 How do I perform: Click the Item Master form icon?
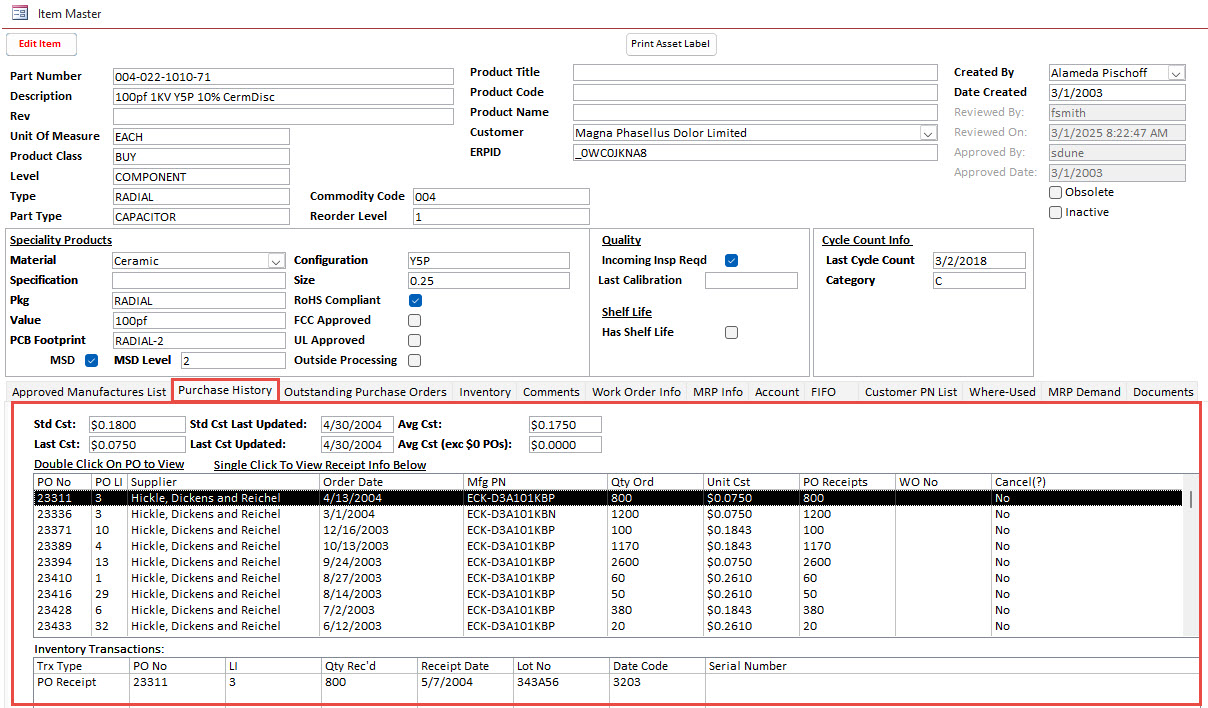coord(19,13)
